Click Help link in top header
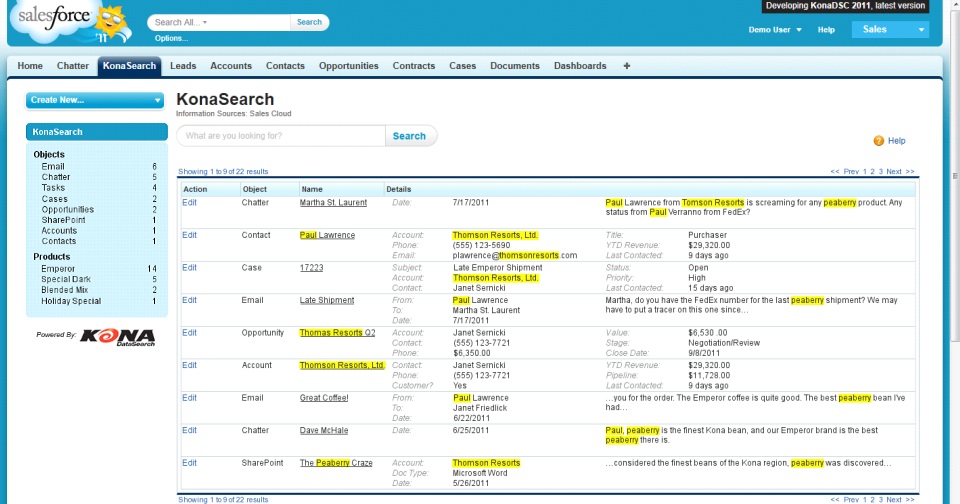Viewport: 960px width, 504px height. [826, 29]
